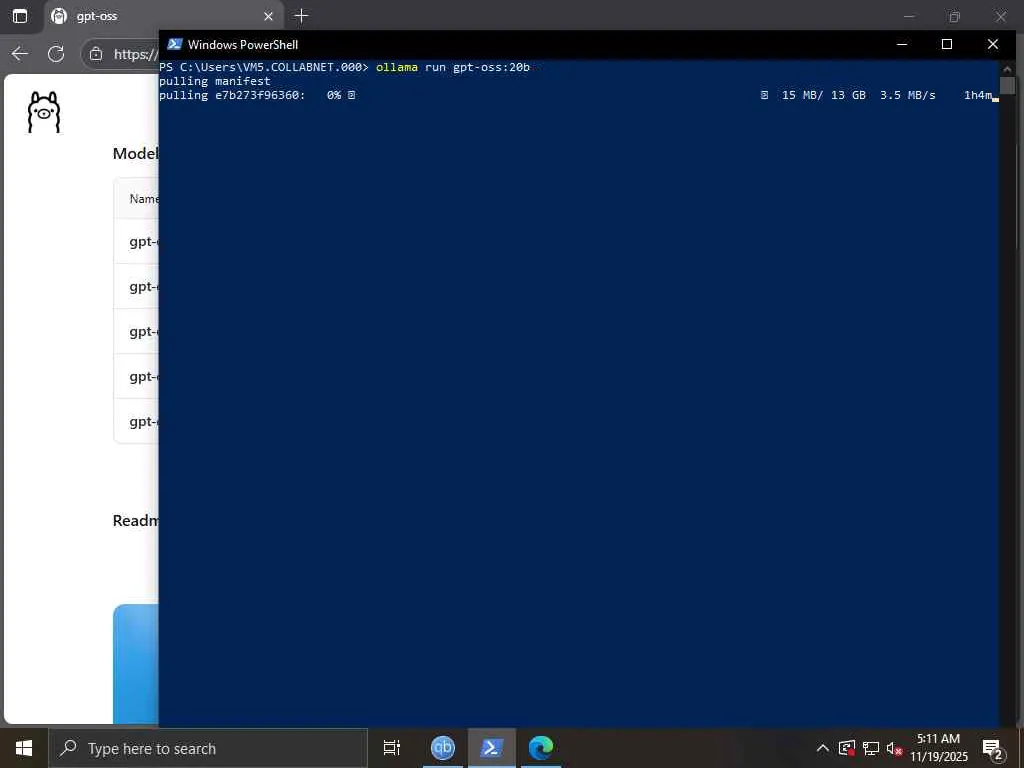Viewport: 1024px width, 768px height.
Task: Click the browser back arrow
Action: [x=20, y=54]
